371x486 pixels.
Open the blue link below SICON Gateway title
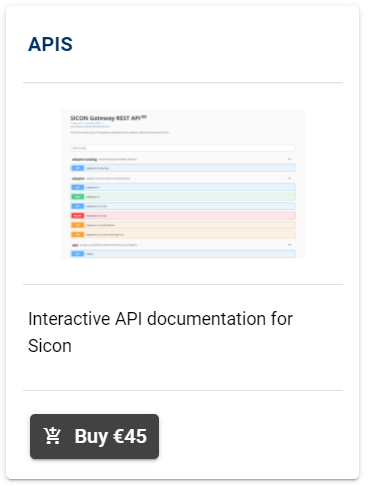[90, 127]
